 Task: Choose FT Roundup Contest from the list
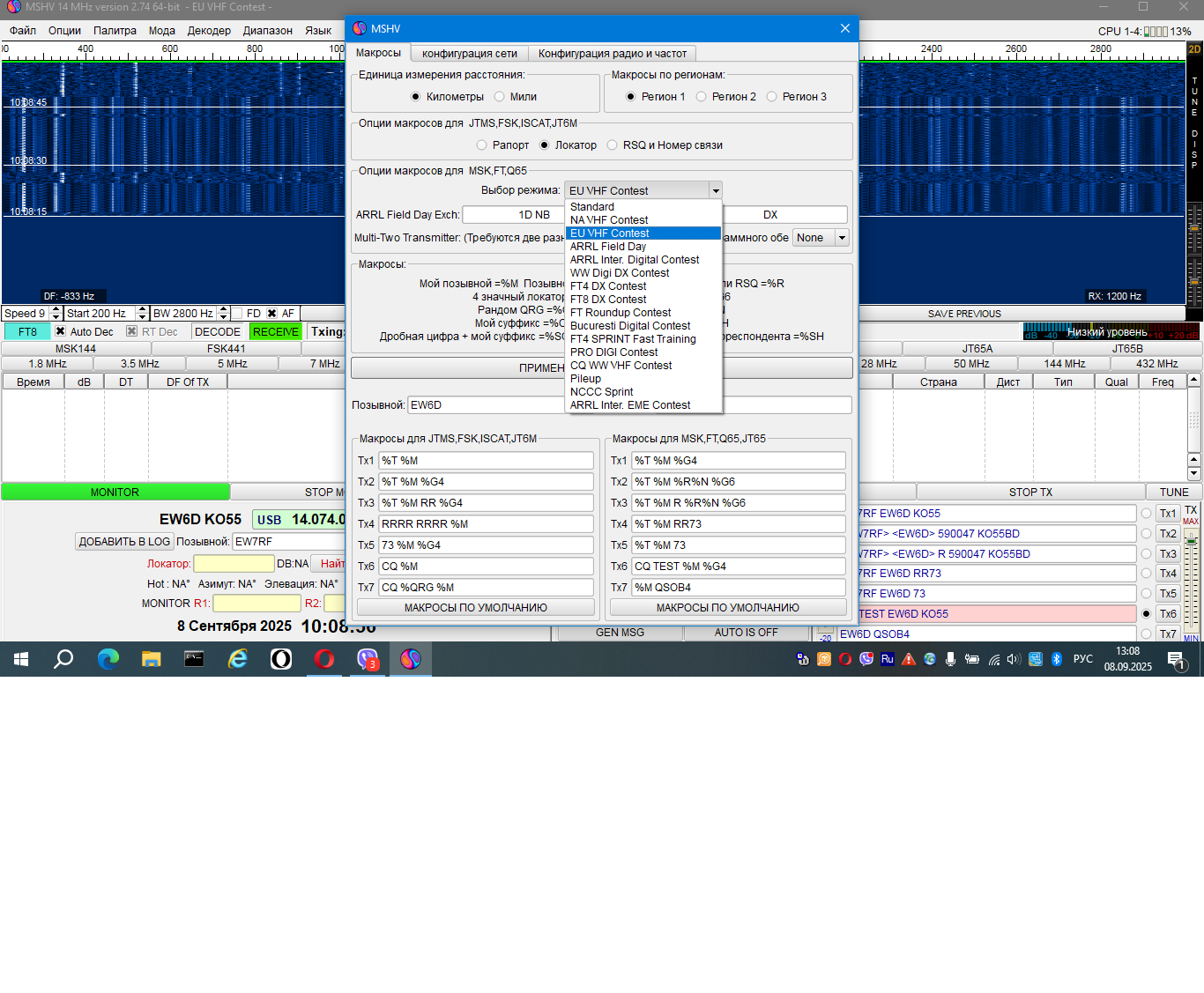click(621, 313)
